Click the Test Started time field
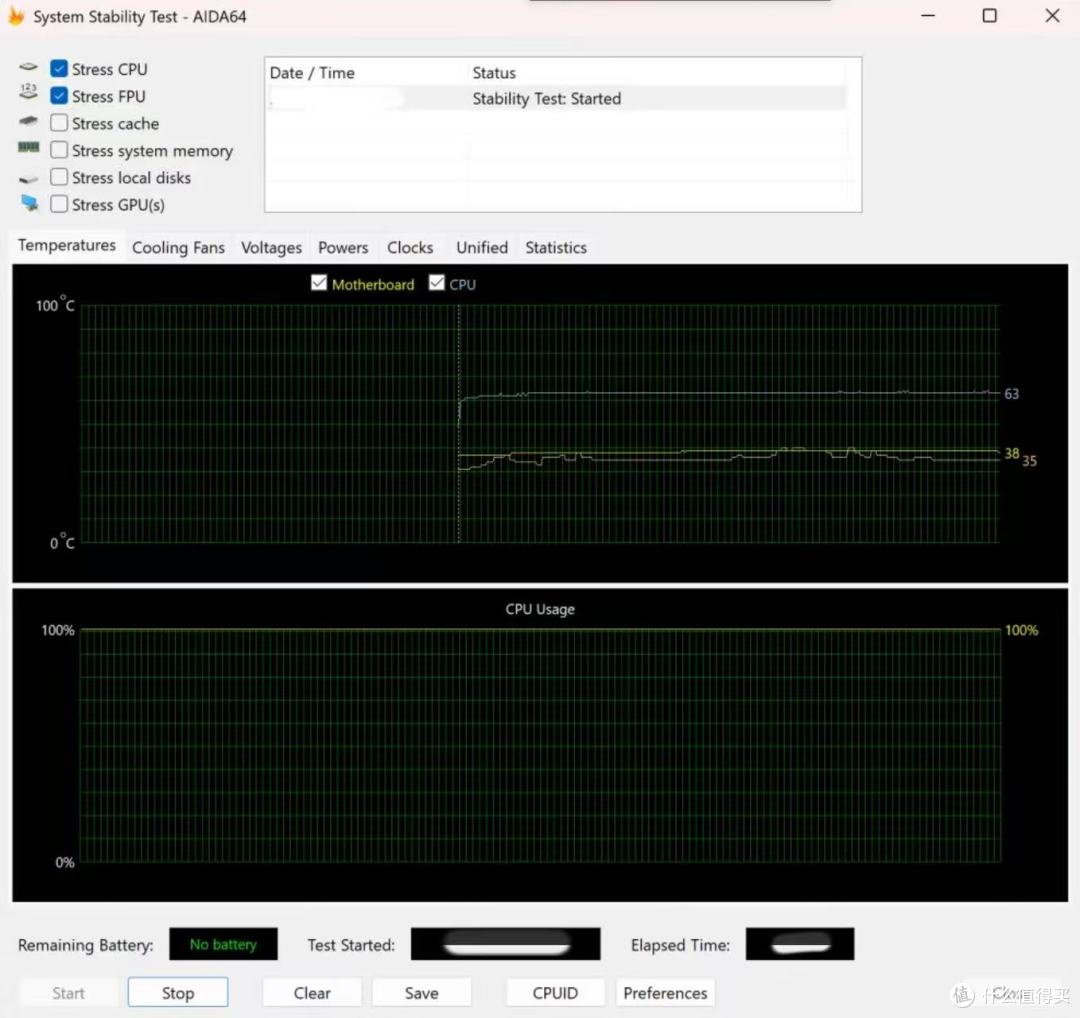The width and height of the screenshot is (1080, 1018). click(x=506, y=944)
